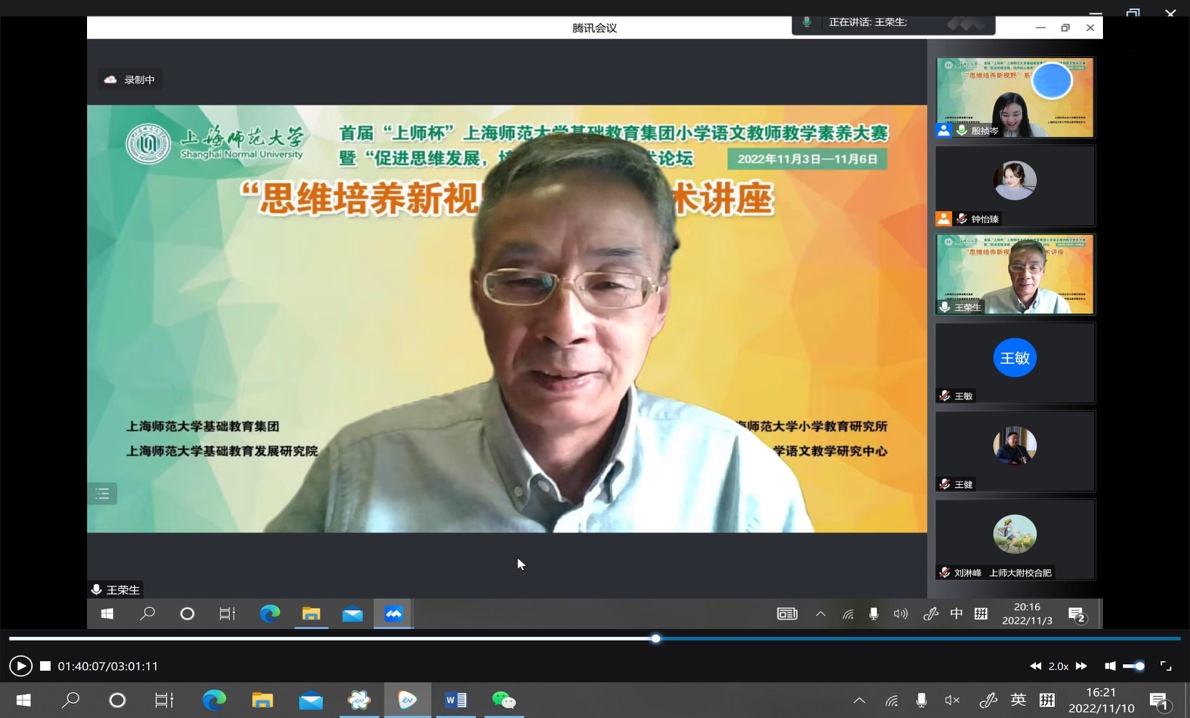Click the fast-forward arrows right of 2.0x

click(x=1081, y=666)
